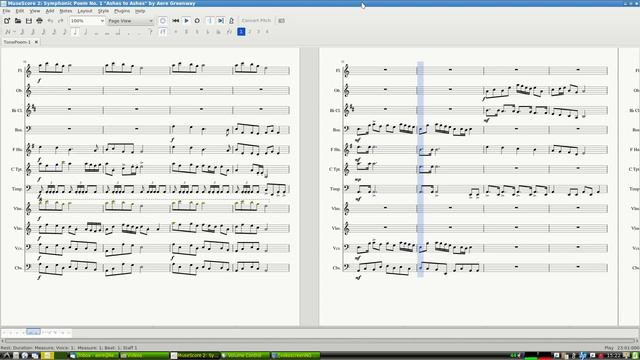Screen dimensions: 640x360
Task: Click the Ob. staff label on first page
Action: [x=19, y=91]
